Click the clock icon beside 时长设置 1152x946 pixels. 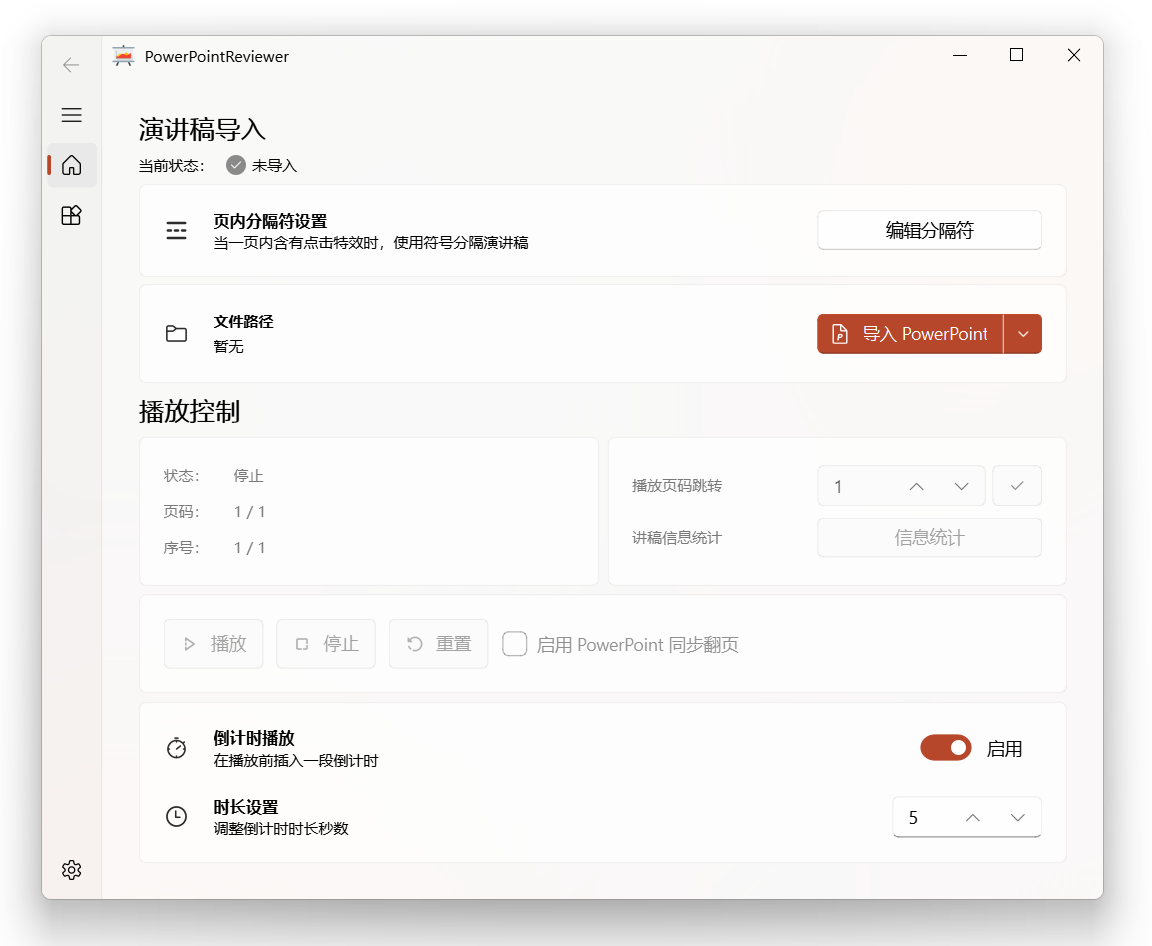pos(177,817)
